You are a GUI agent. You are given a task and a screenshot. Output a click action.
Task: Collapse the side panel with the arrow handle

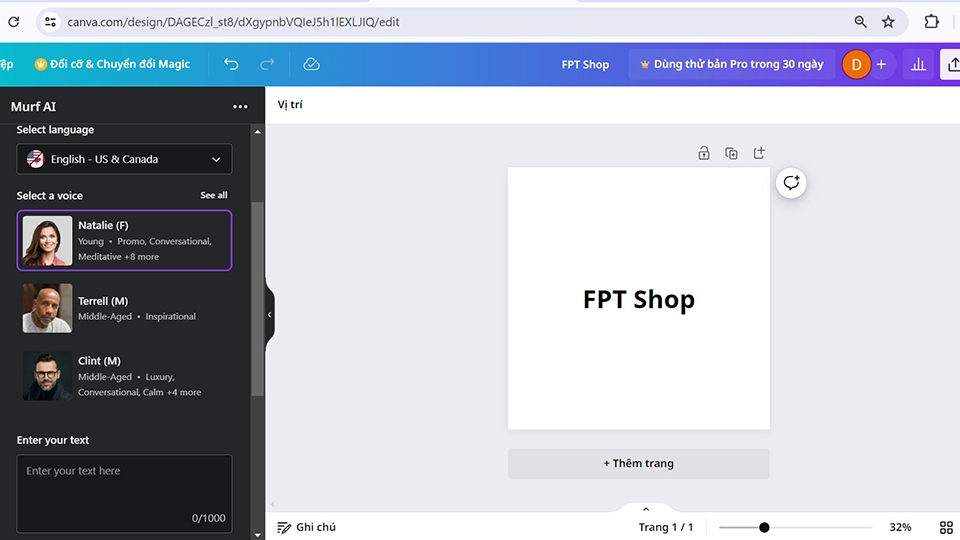[x=269, y=315]
